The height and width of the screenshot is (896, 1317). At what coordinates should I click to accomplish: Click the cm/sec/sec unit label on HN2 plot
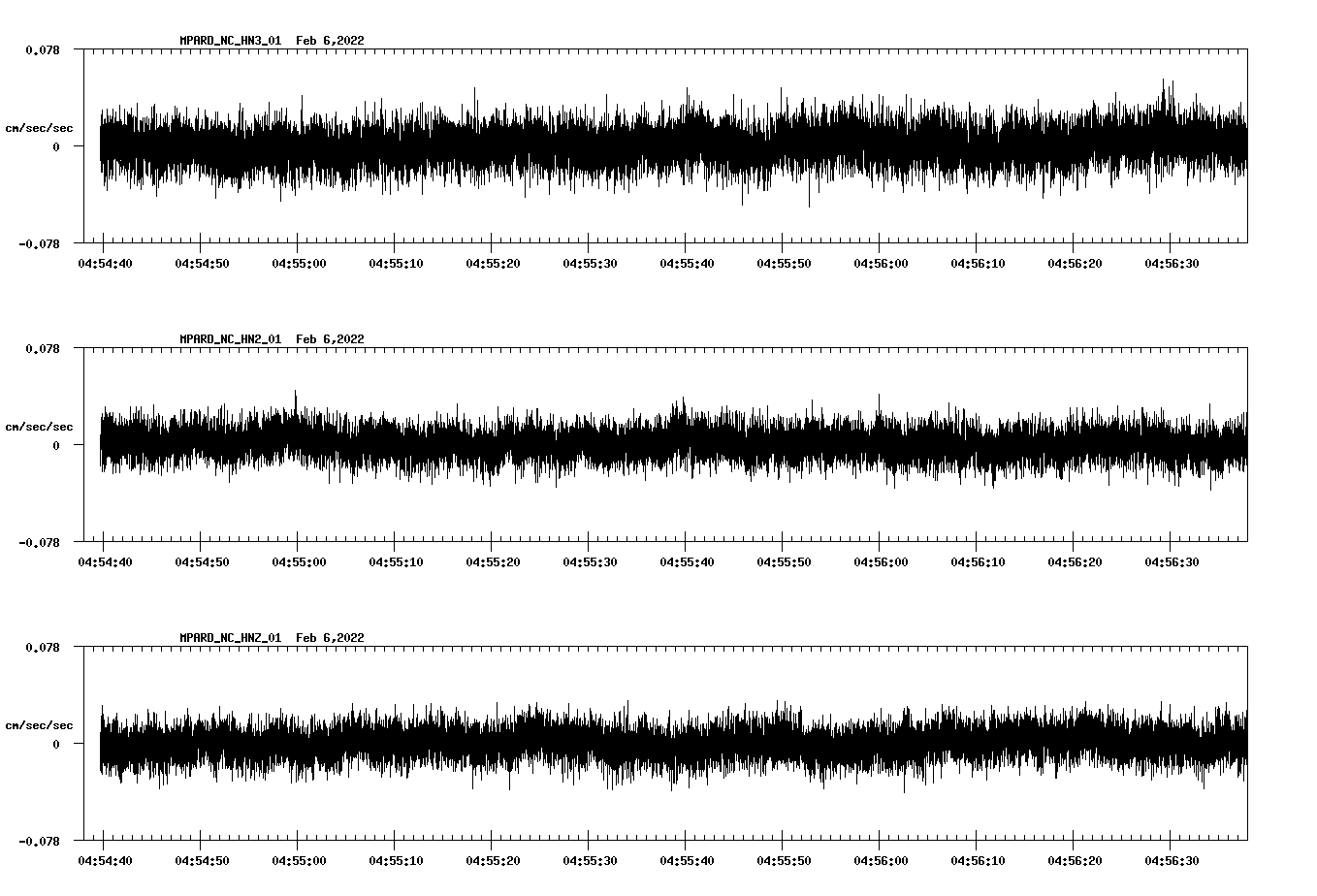click(39, 427)
